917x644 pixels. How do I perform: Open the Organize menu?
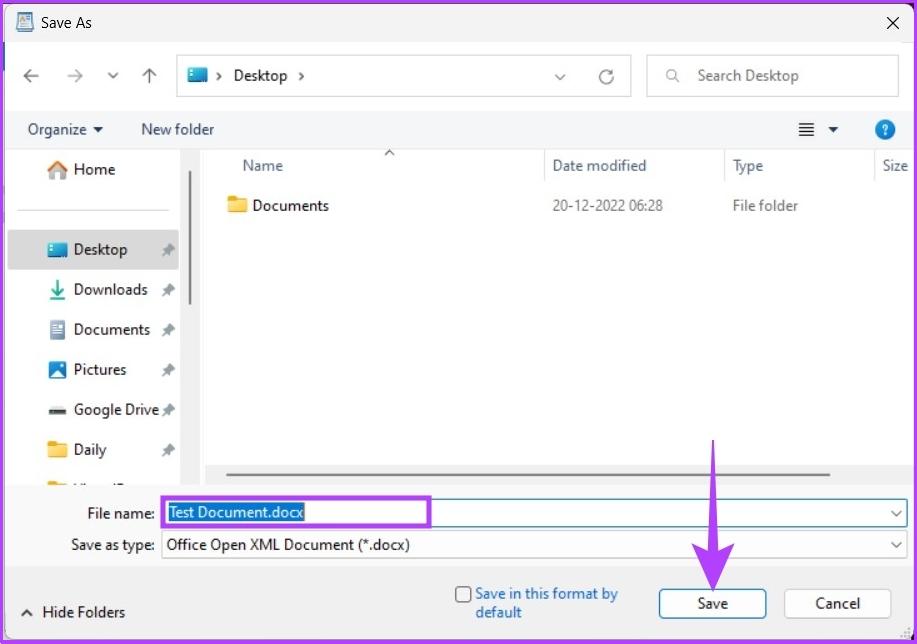(x=65, y=129)
